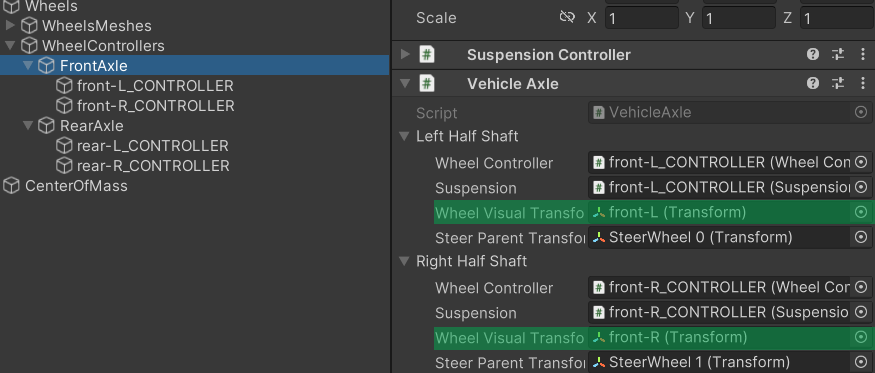The height and width of the screenshot is (373, 875).
Task: Open presets icon for Suspension Controller
Action: pos(838,55)
